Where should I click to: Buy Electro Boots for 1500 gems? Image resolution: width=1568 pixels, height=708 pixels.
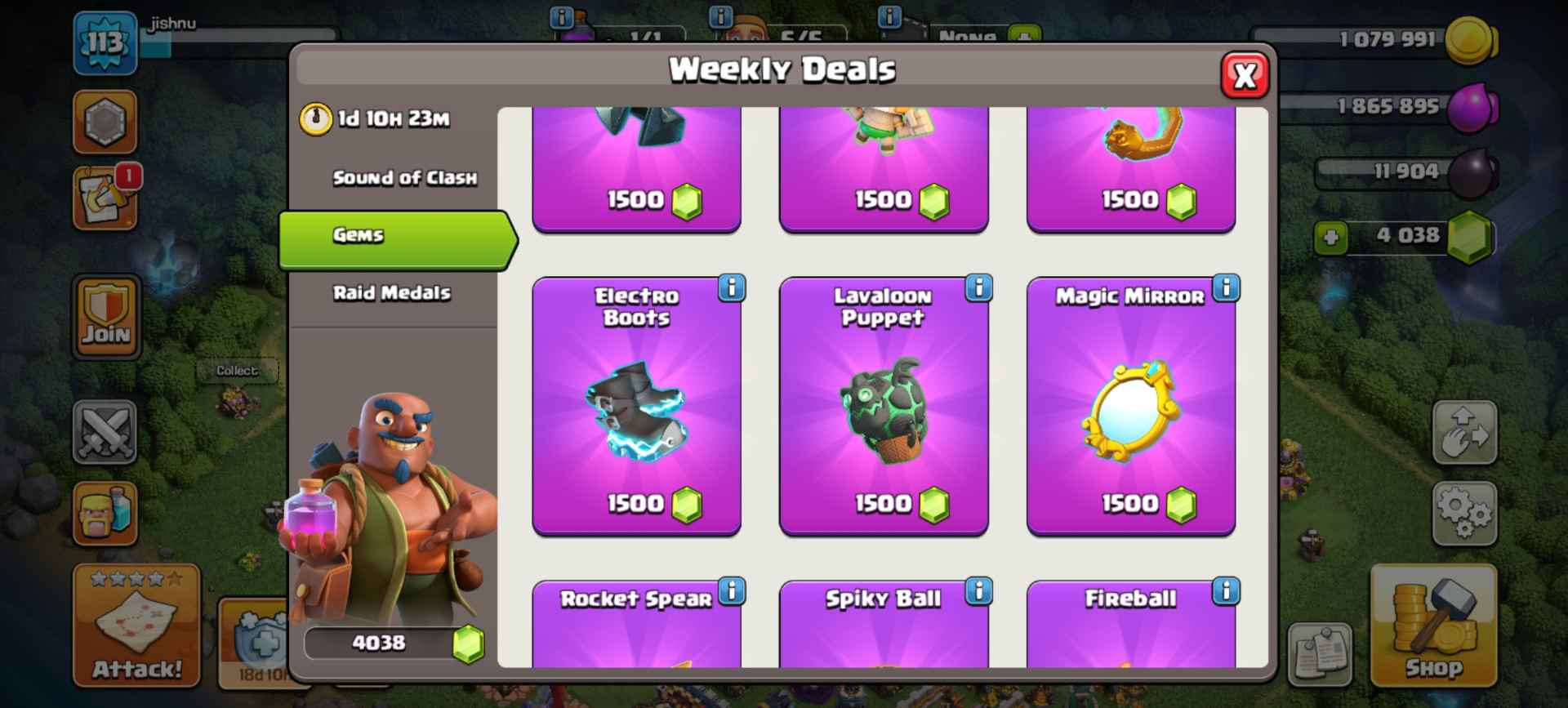coord(637,503)
